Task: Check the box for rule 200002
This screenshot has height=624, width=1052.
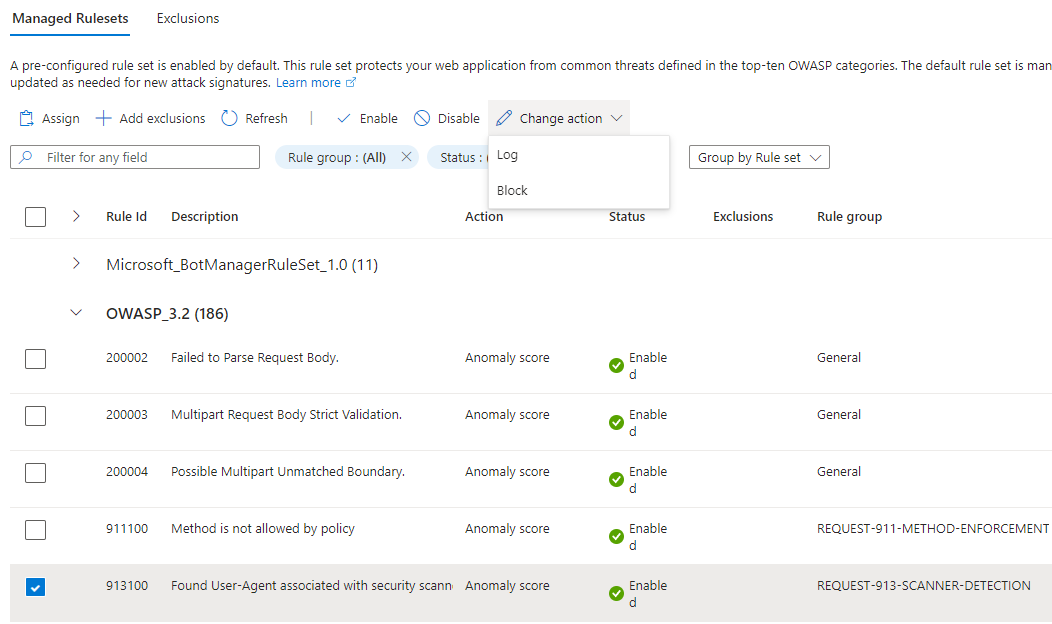Action: pyautogui.click(x=35, y=358)
